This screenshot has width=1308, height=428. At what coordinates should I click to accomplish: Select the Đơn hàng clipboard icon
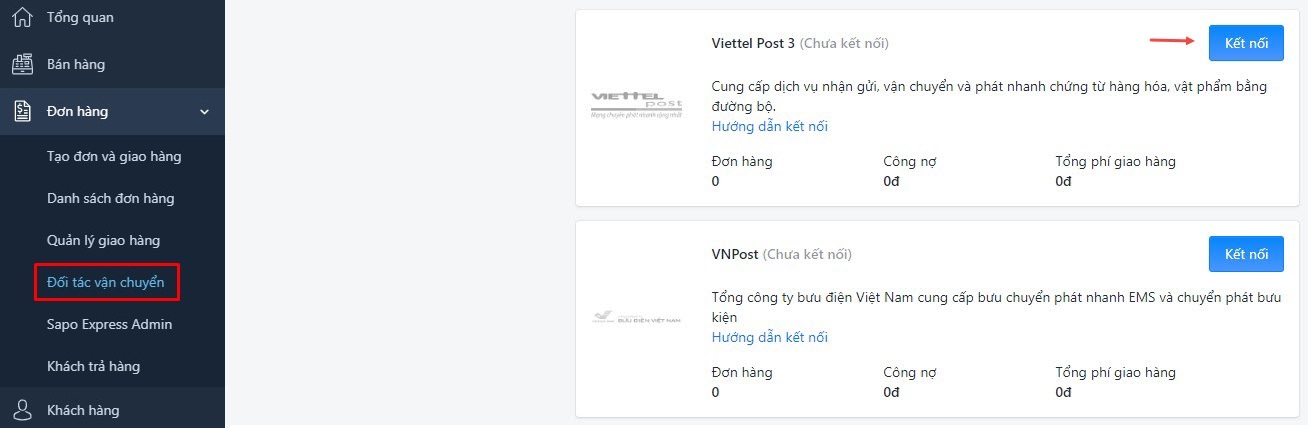[x=21, y=111]
